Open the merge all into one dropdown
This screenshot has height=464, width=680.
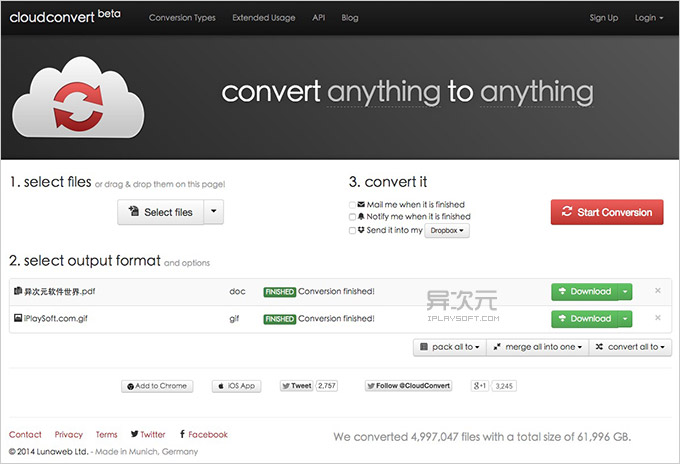tap(537, 347)
